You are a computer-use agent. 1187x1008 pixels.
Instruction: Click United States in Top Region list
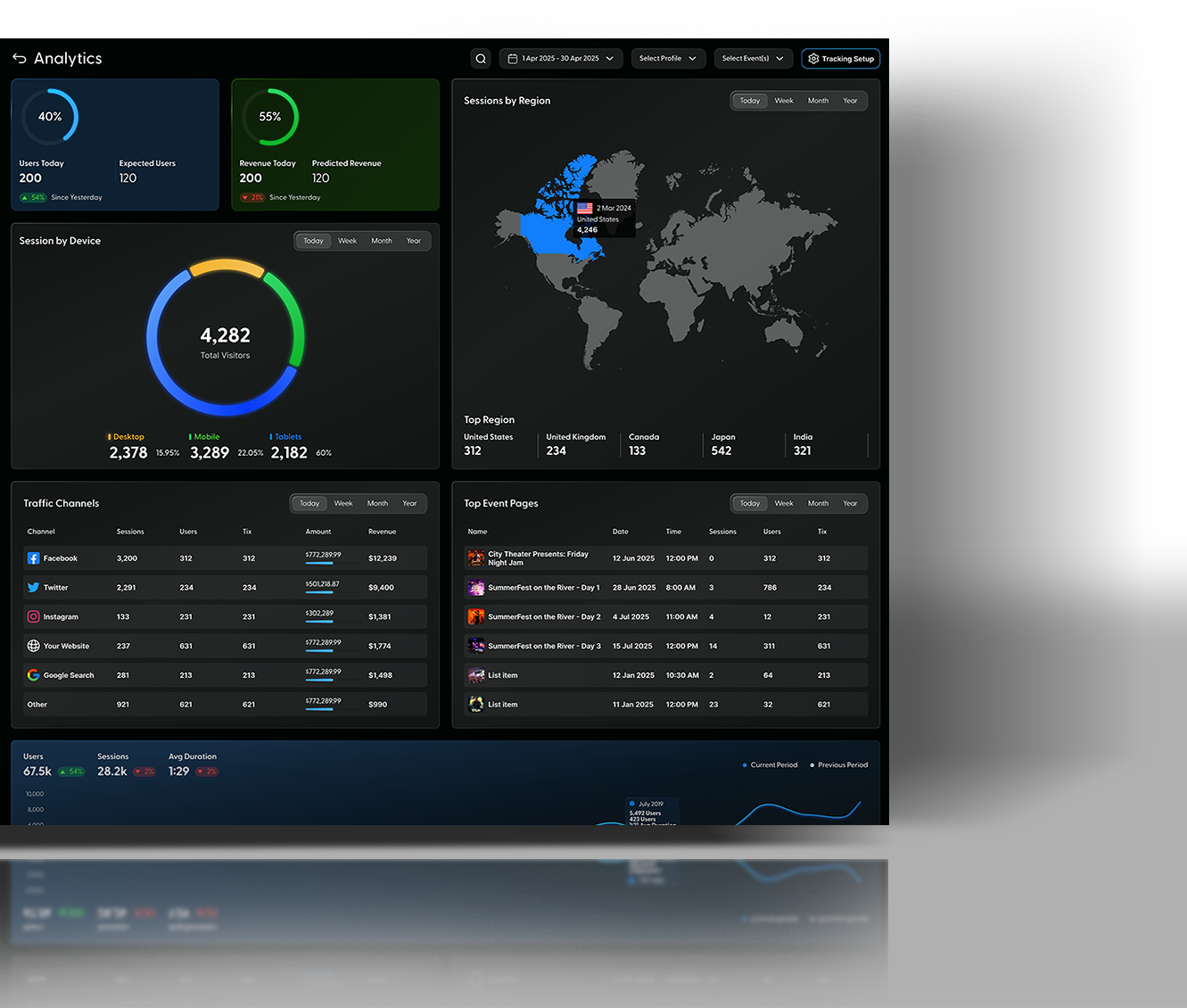tap(489, 443)
